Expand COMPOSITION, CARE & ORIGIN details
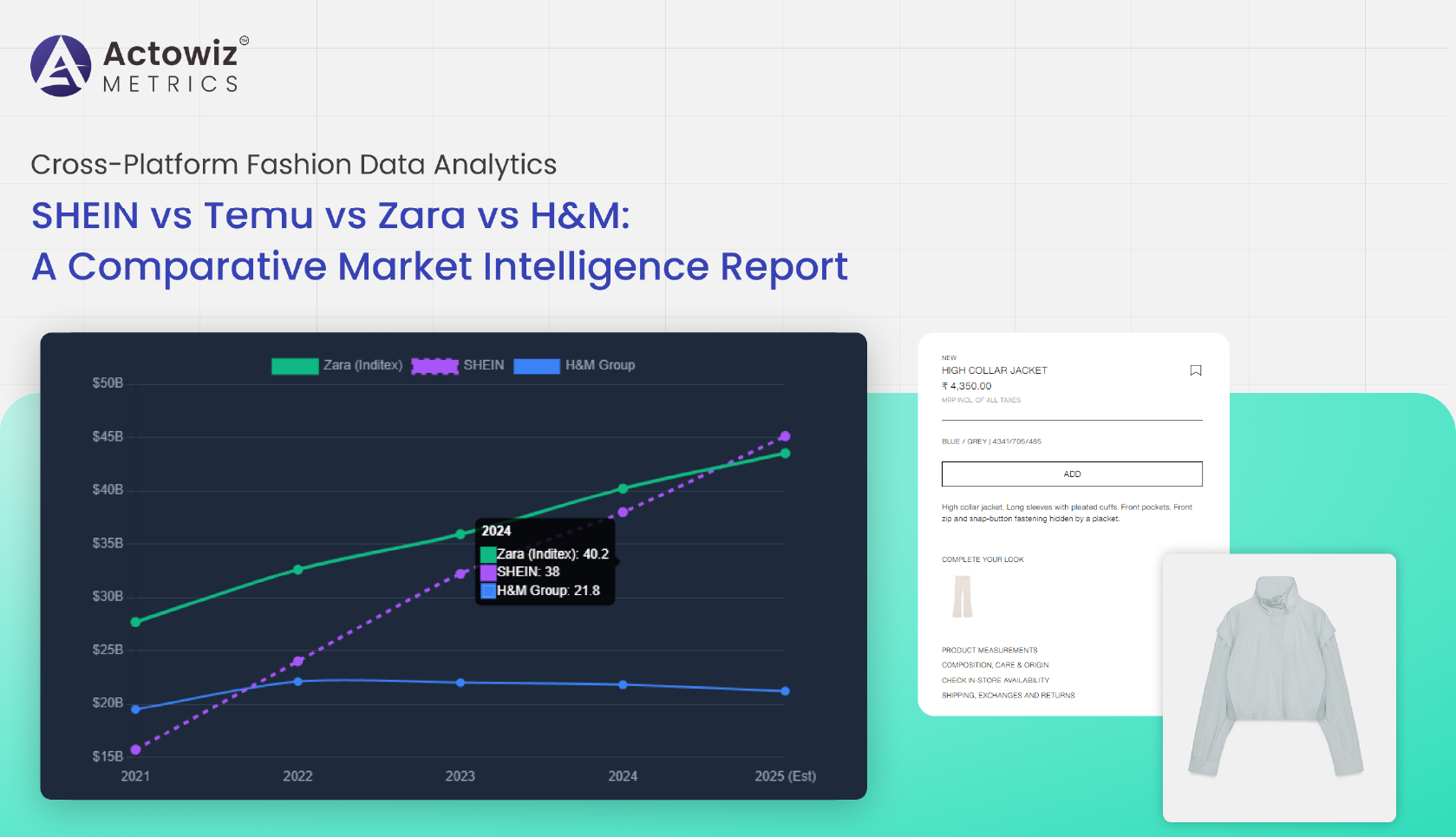This screenshot has width=1456, height=837. tap(996, 664)
